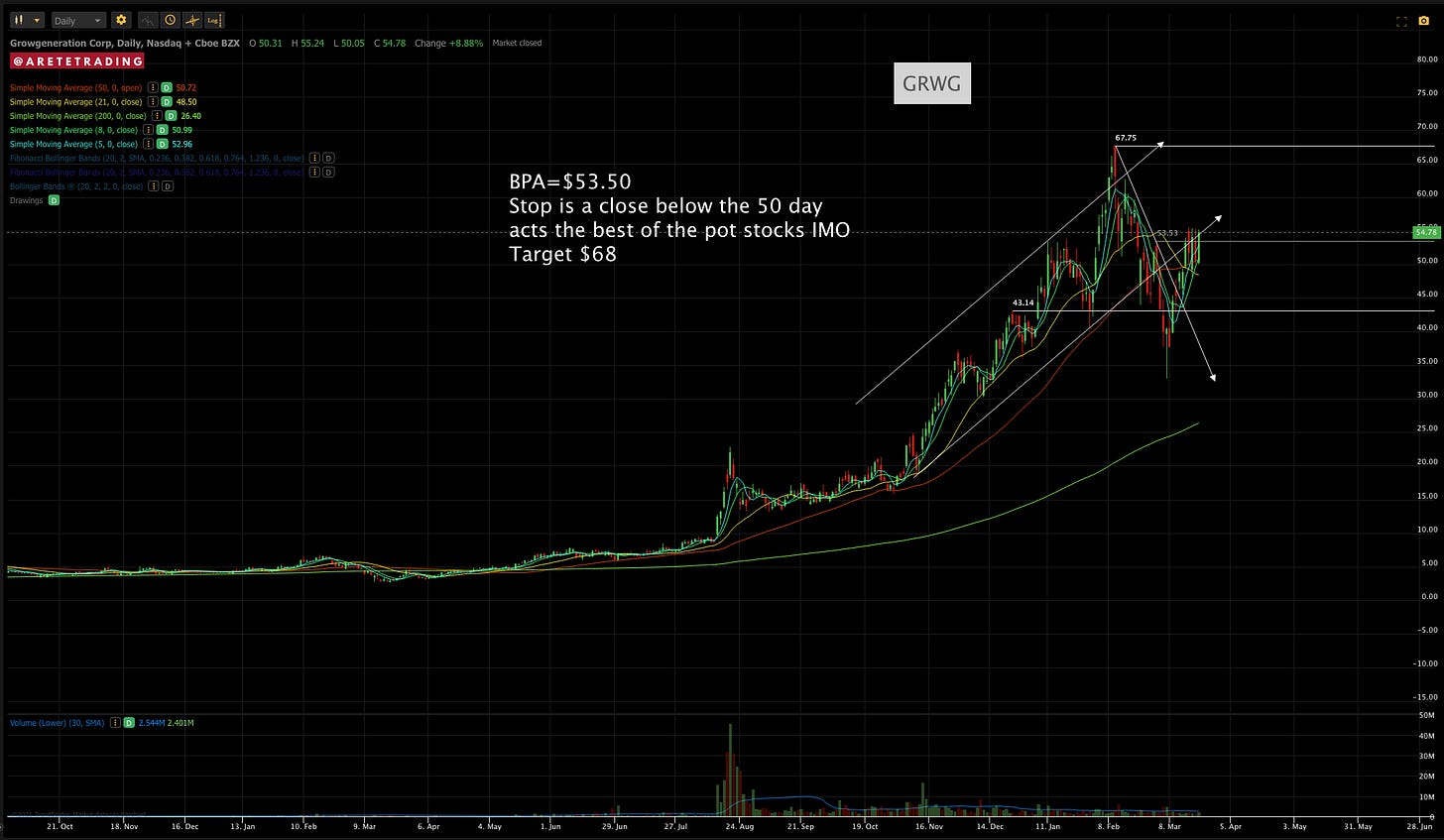Click the 67.75 high price label

pyautogui.click(x=1125, y=138)
